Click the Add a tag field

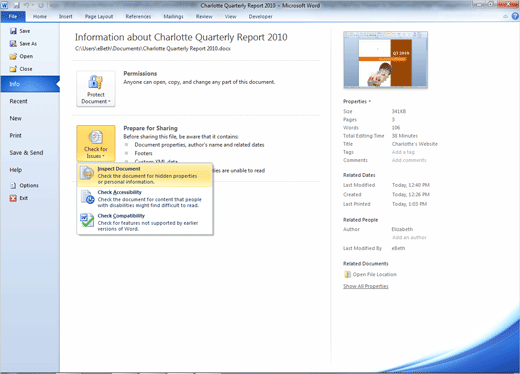pos(403,152)
